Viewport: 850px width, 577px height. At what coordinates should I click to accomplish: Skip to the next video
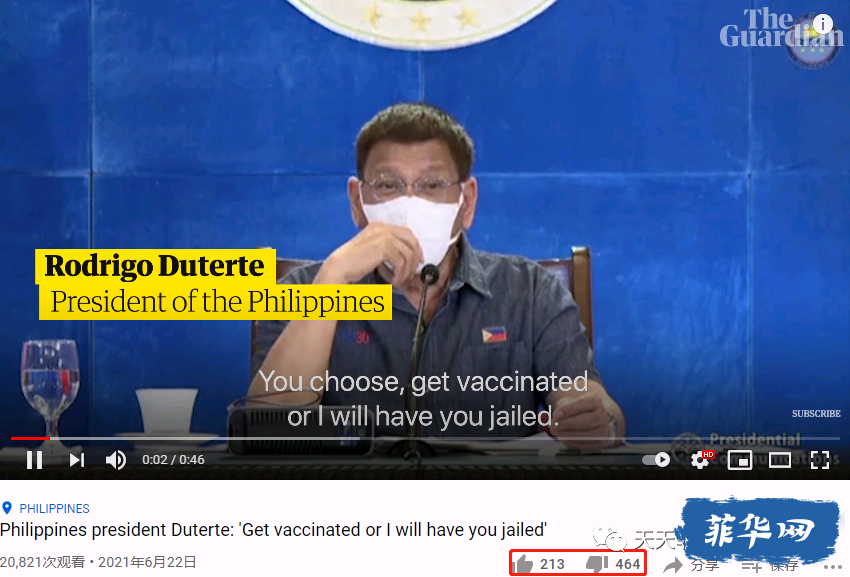click(x=77, y=460)
